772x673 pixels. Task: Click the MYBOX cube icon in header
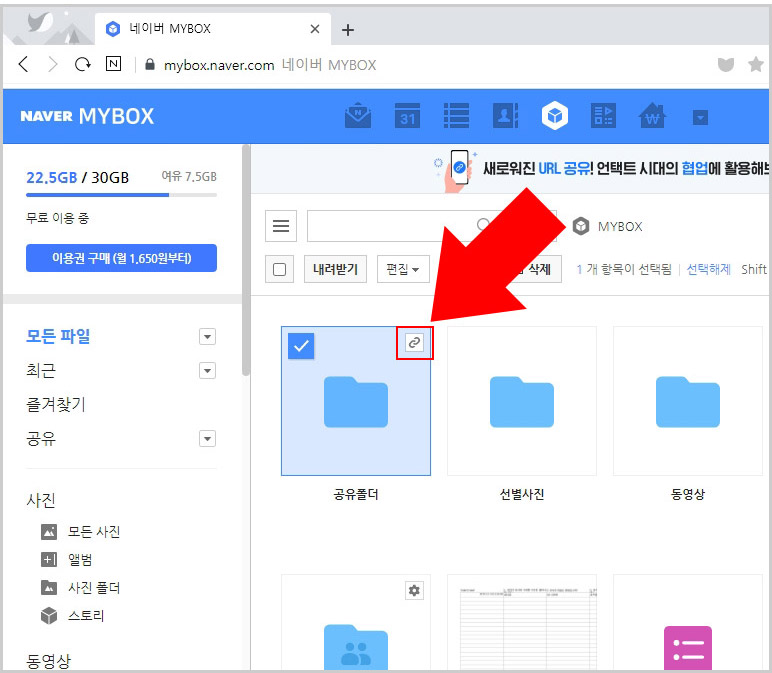point(555,116)
